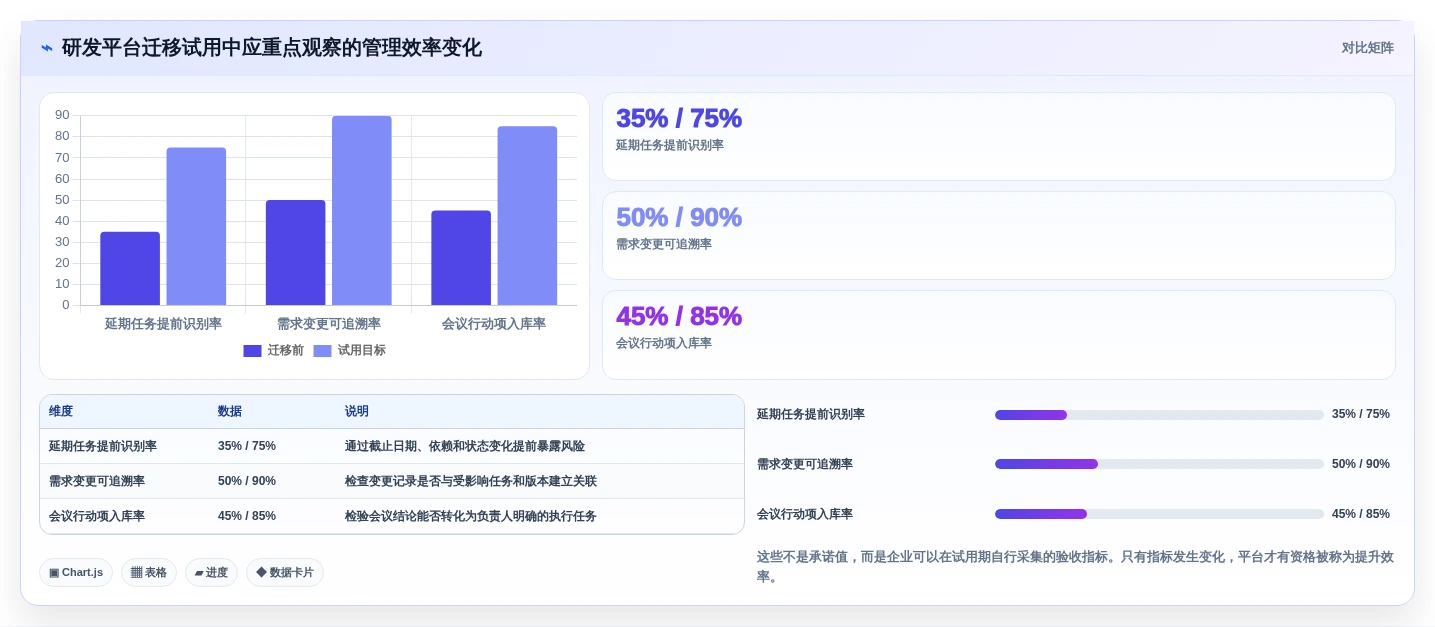Click the 试用目标 bar for 延期任务提前识别率
Image resolution: width=1435 pixels, height=627 pixels.
[196, 226]
